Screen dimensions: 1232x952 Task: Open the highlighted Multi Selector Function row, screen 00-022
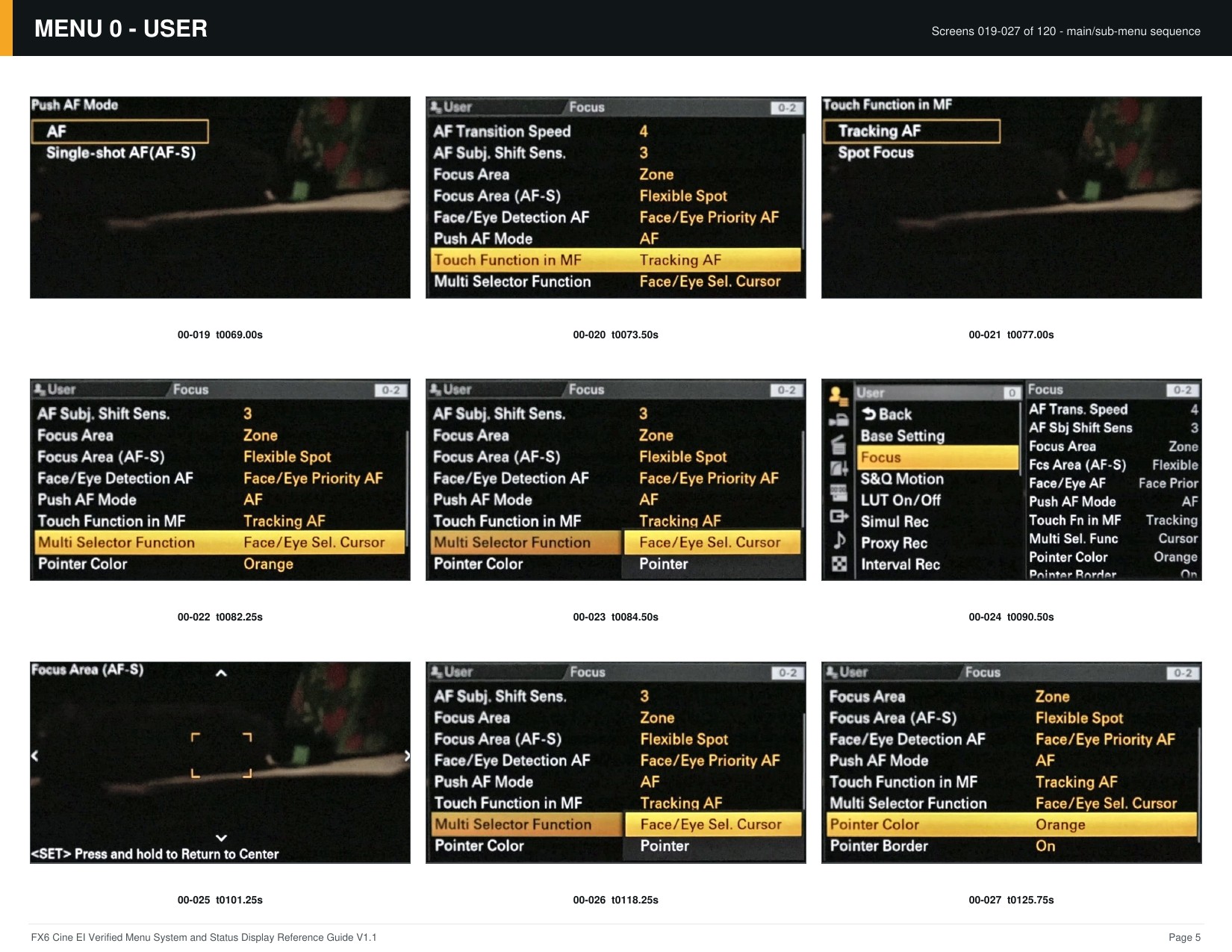click(220, 543)
